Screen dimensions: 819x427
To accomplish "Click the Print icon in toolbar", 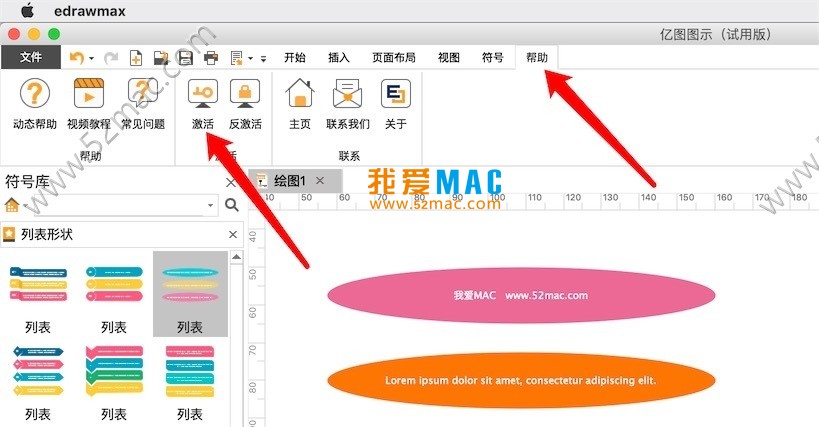I will click(x=211, y=57).
